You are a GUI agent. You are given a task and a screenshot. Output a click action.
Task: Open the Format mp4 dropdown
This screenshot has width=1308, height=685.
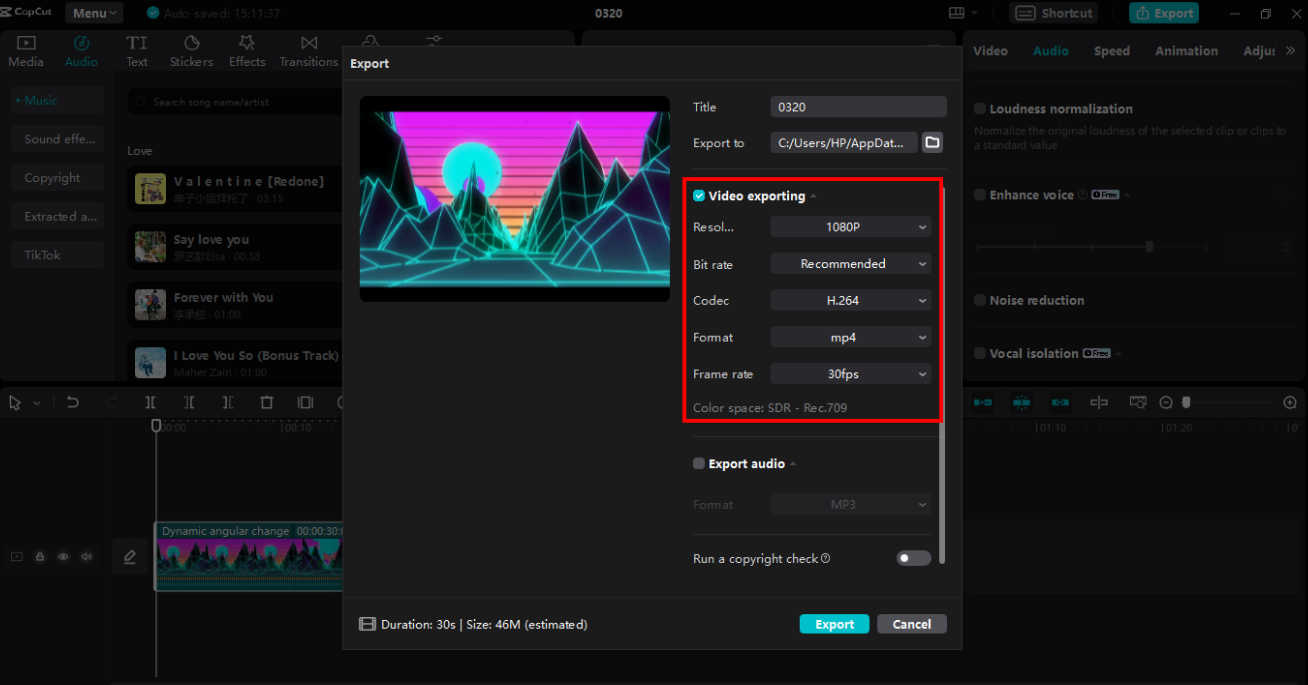(851, 337)
